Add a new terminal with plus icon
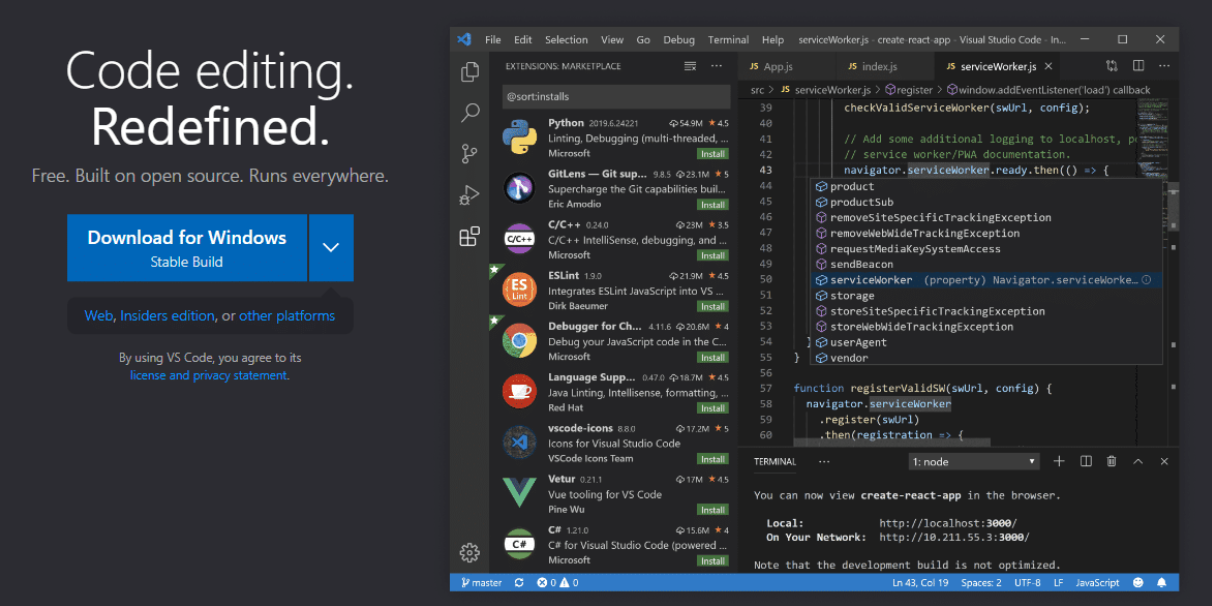 pos(1060,461)
